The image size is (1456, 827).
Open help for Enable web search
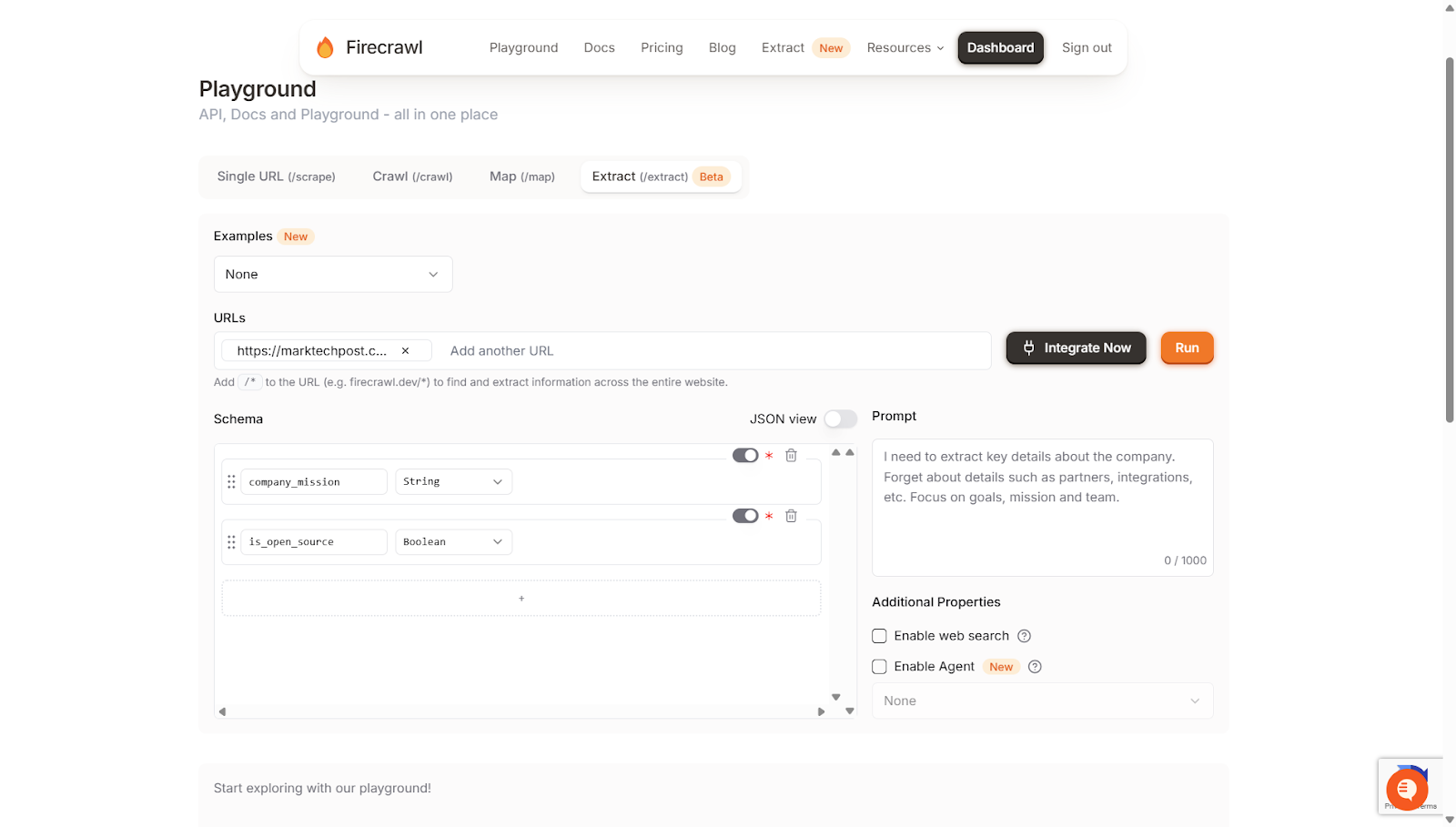click(1024, 636)
